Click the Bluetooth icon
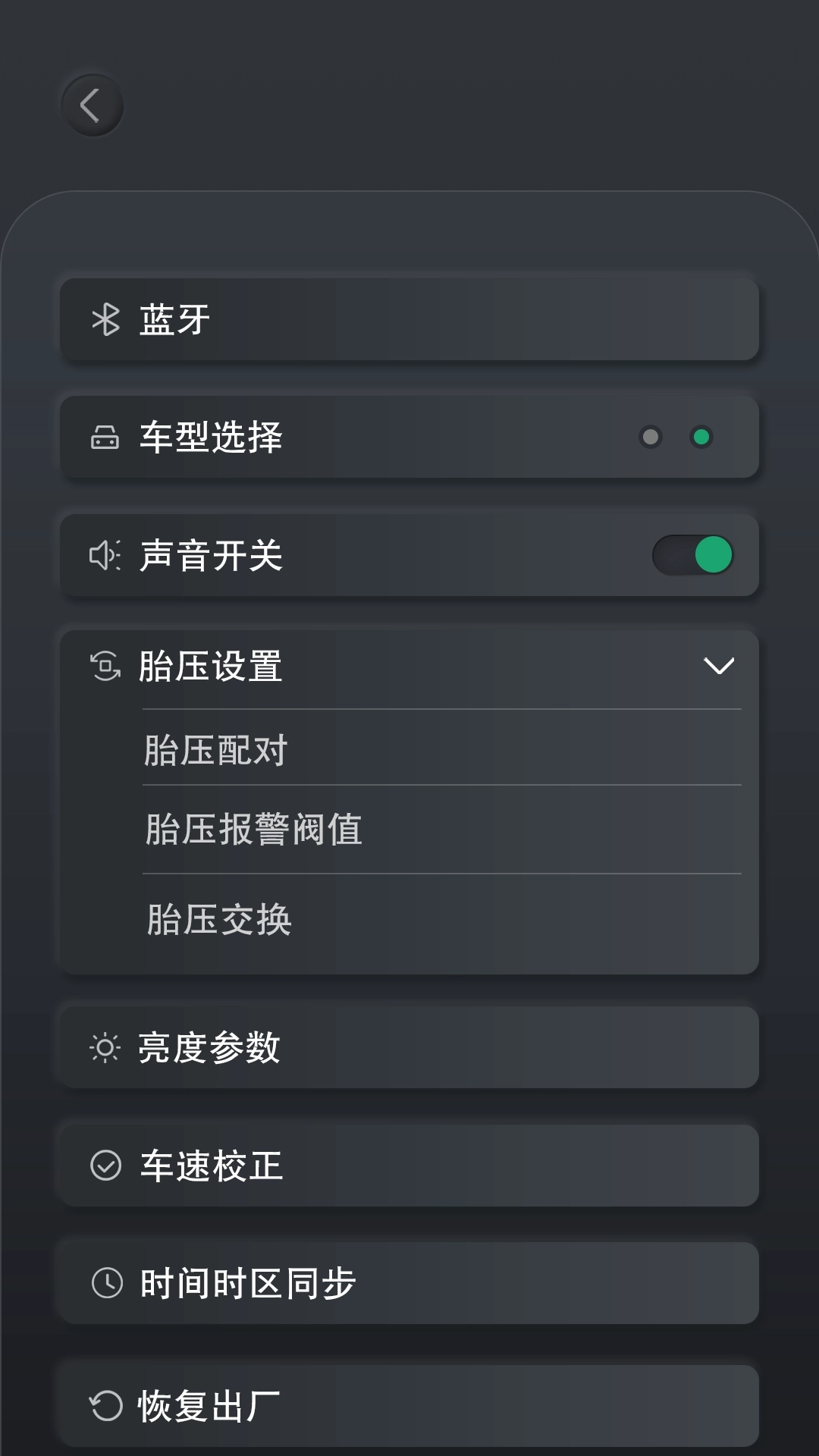The image size is (819, 1456). coord(105,319)
